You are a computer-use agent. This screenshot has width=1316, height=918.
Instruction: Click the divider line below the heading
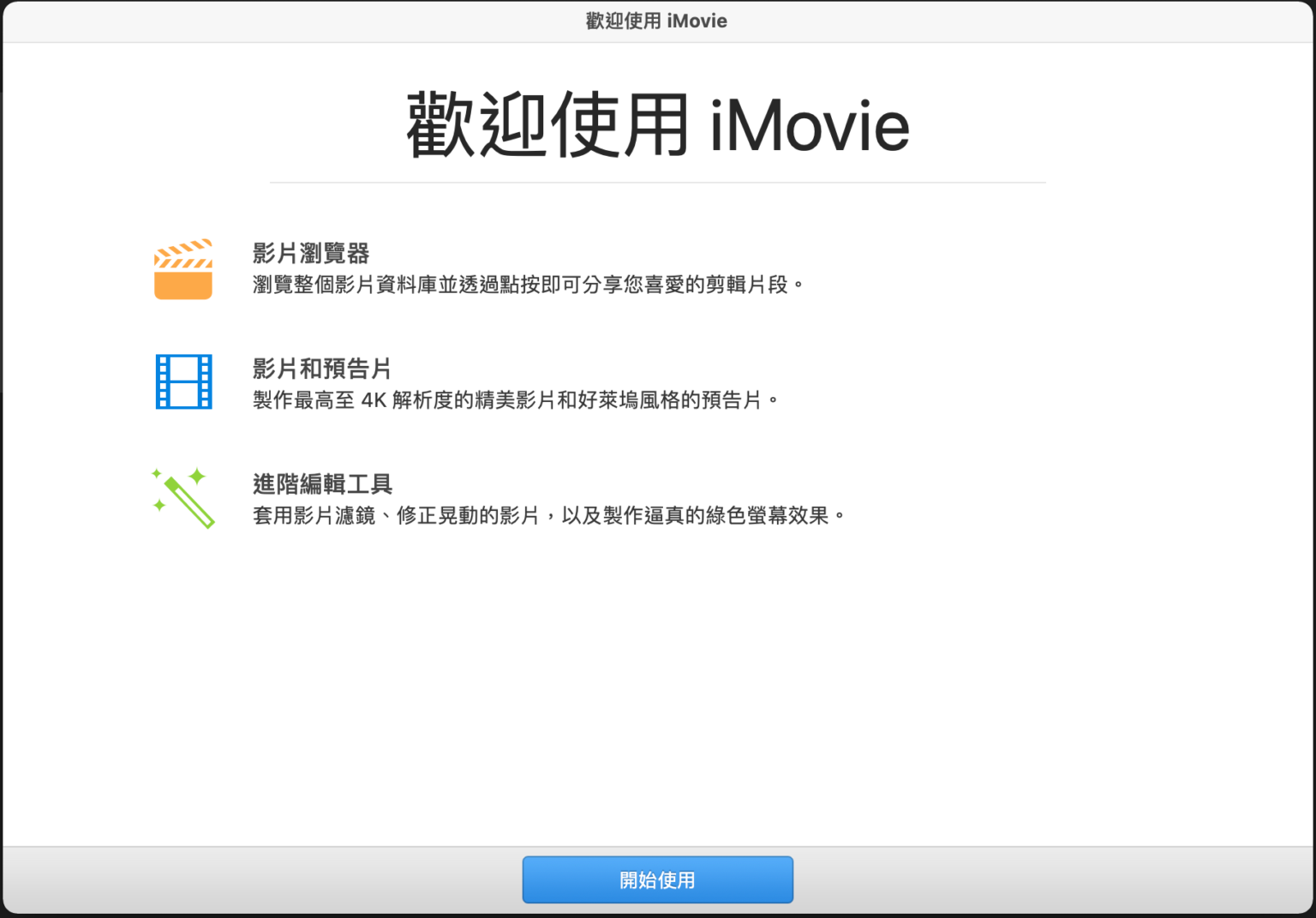pyautogui.click(x=657, y=183)
